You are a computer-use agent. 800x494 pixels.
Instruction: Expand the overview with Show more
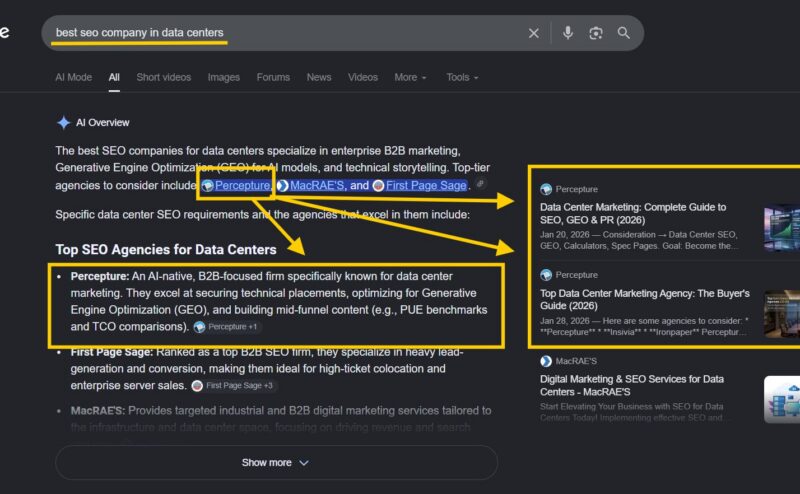click(276, 462)
